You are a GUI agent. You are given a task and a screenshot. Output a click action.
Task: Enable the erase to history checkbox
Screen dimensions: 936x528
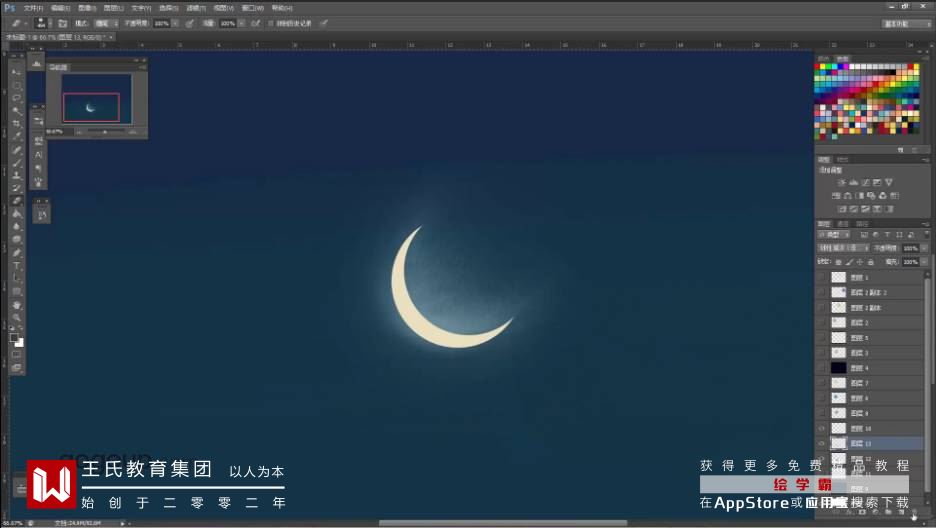(x=270, y=23)
